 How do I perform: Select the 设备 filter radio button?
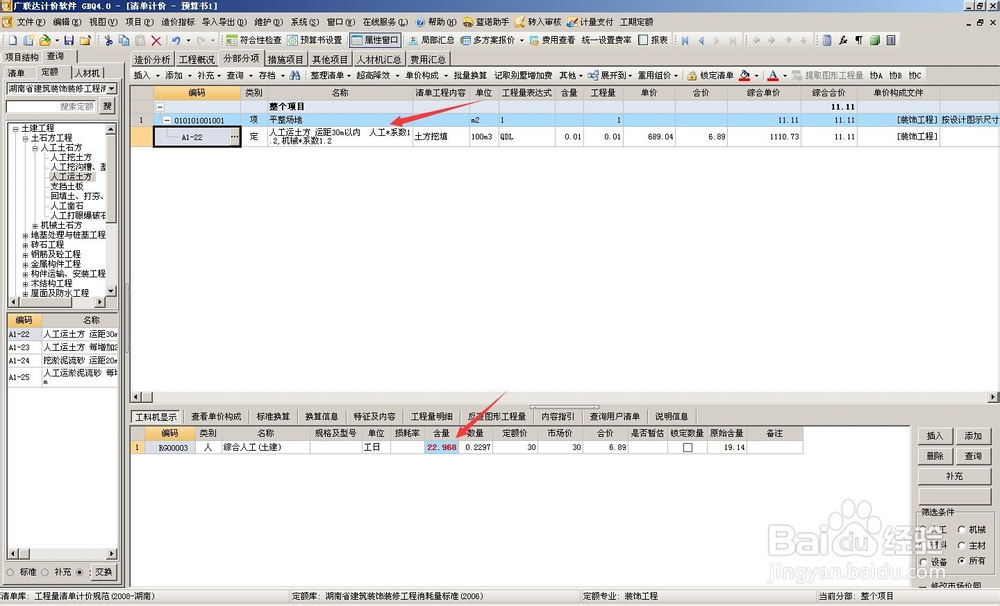point(923,561)
